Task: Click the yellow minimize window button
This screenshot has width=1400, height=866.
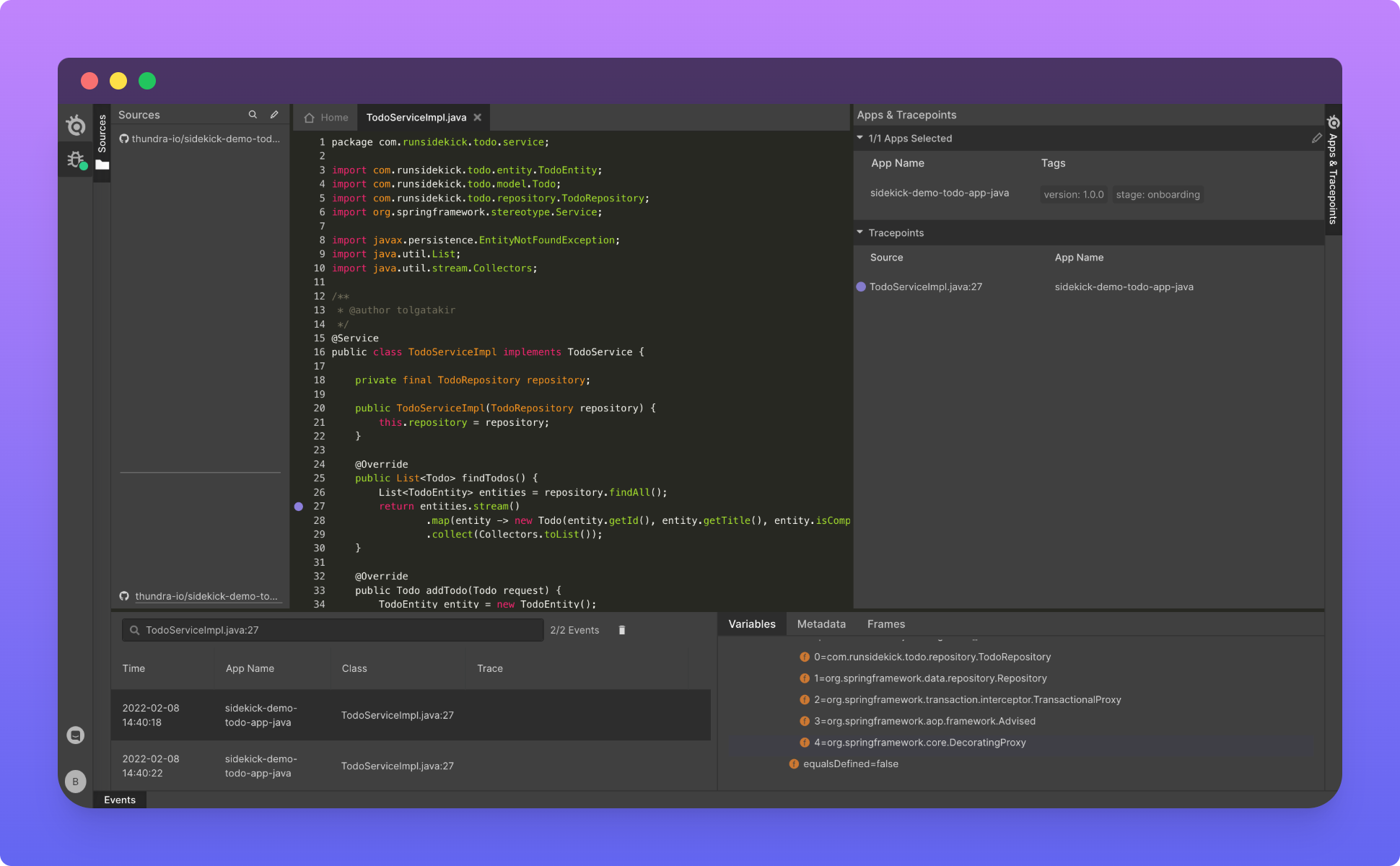Action: (x=118, y=81)
